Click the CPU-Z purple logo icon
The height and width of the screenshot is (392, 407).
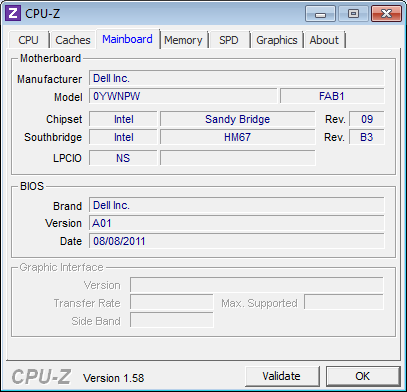pos(13,14)
